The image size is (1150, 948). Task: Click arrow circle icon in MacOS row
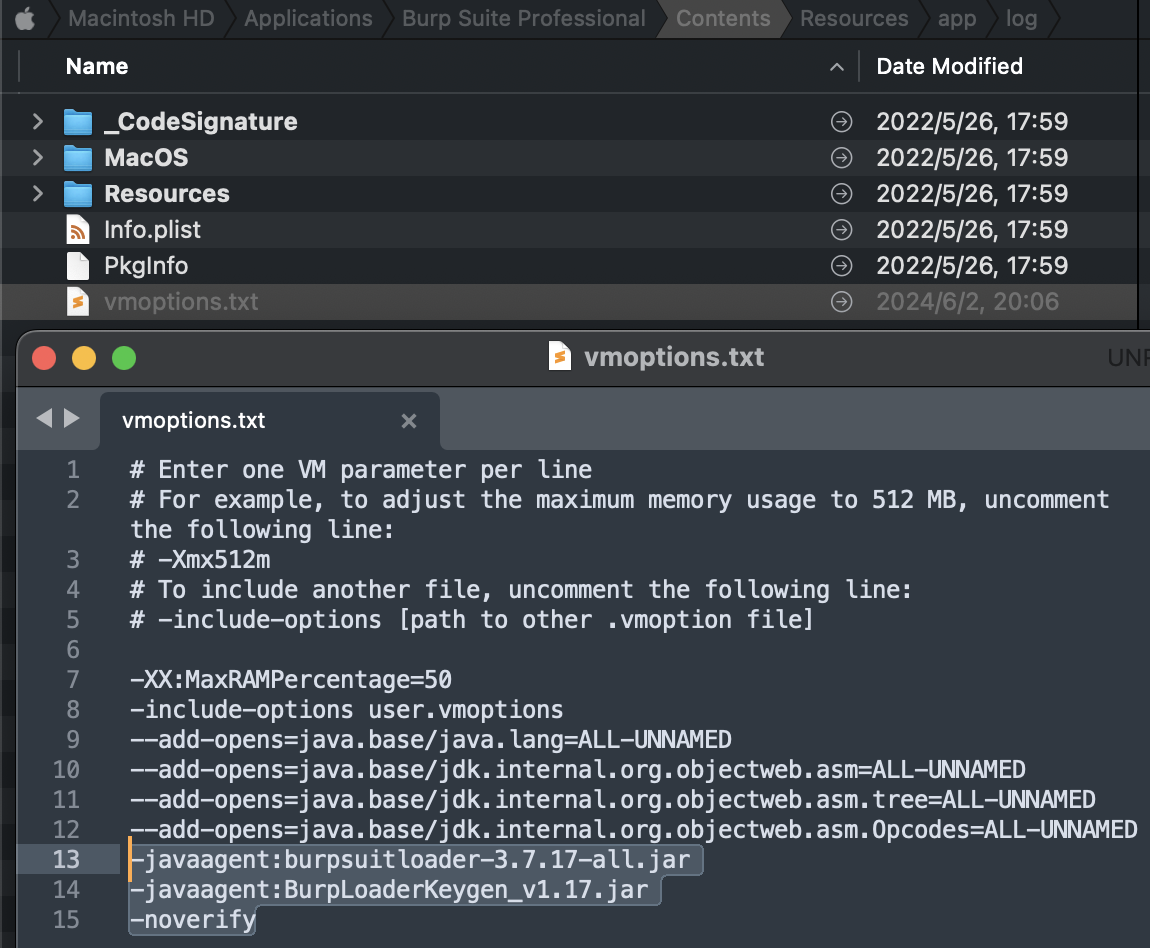pyautogui.click(x=841, y=158)
